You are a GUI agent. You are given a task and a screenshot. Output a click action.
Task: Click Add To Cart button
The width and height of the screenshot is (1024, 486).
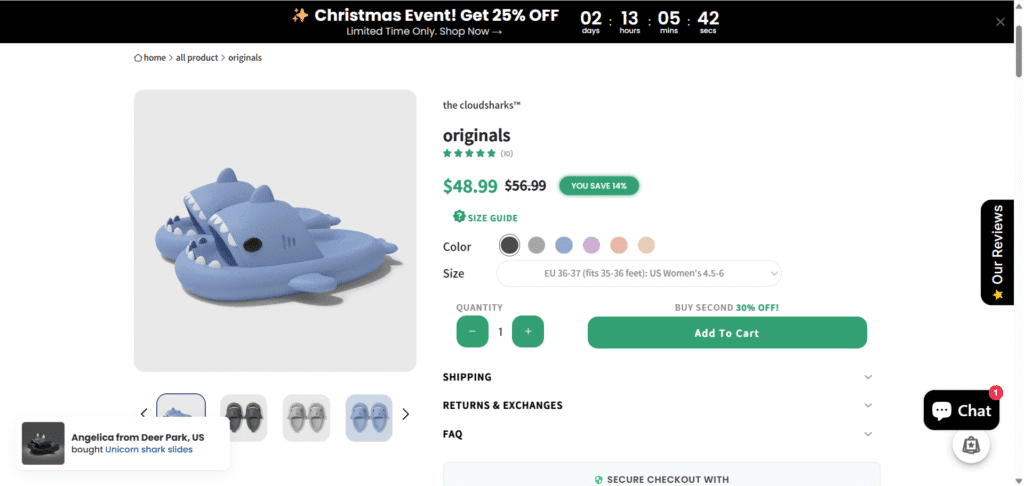pyautogui.click(x=727, y=333)
